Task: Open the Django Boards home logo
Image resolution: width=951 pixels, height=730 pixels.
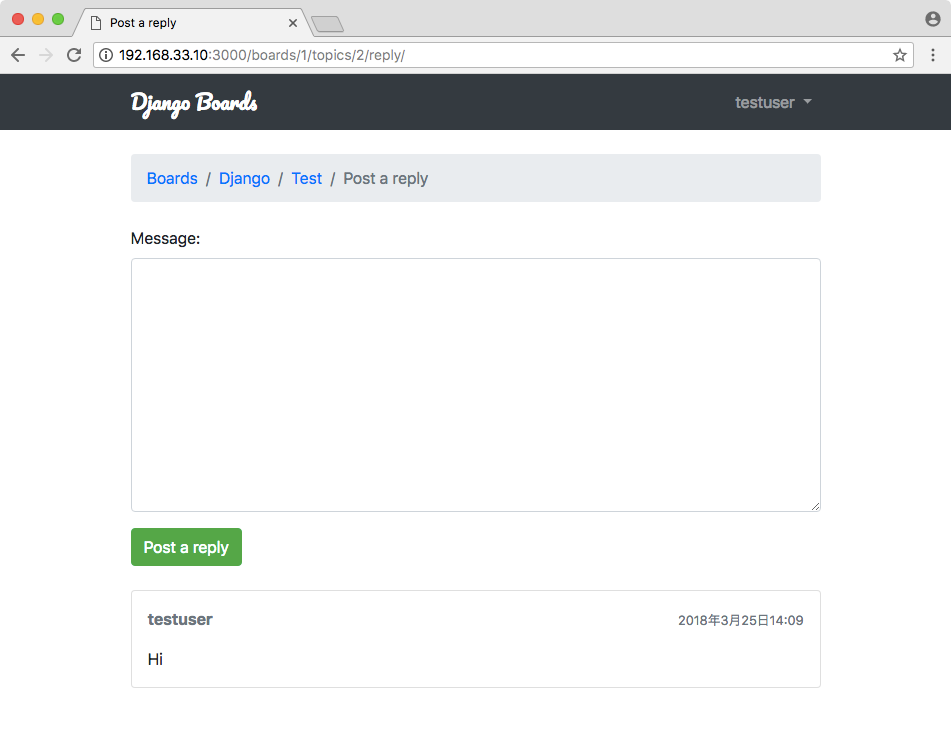Action: 194,102
